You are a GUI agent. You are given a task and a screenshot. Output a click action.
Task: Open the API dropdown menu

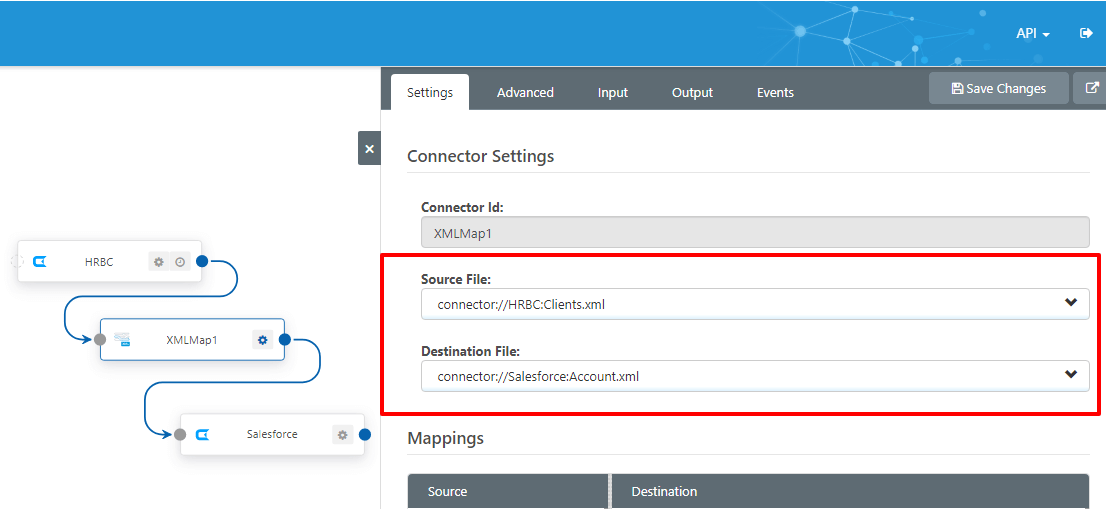[1032, 33]
